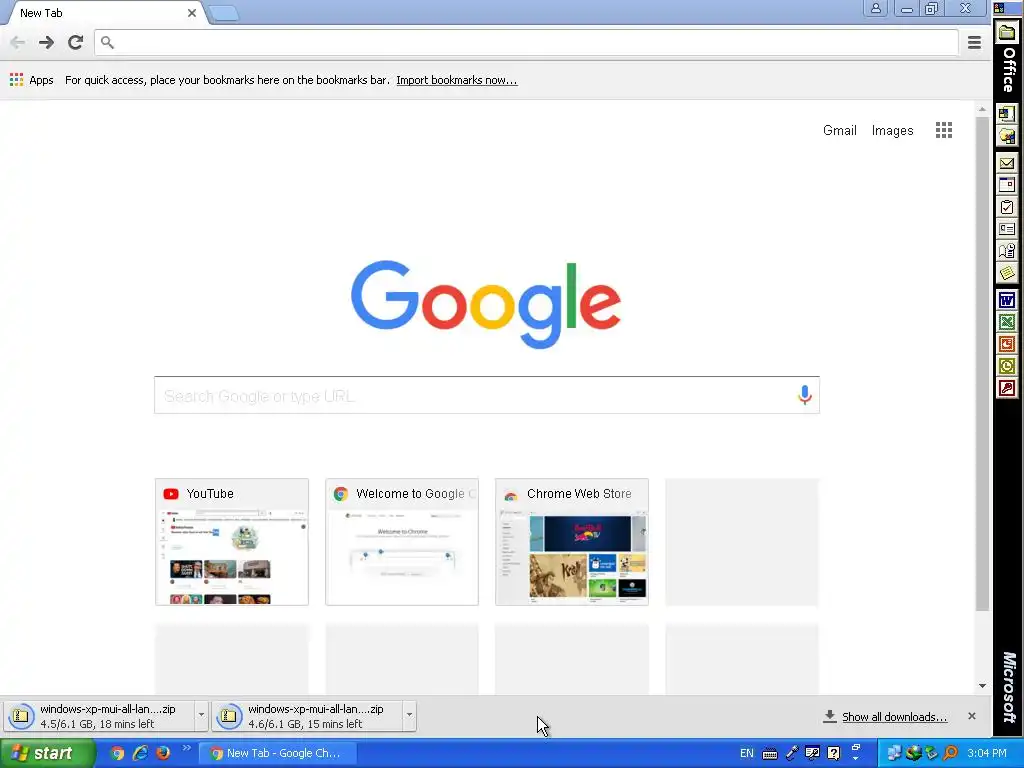Viewport: 1024px width, 768px height.
Task: Switch to New Tab - Google Chrome taskbar button
Action: coord(277,754)
